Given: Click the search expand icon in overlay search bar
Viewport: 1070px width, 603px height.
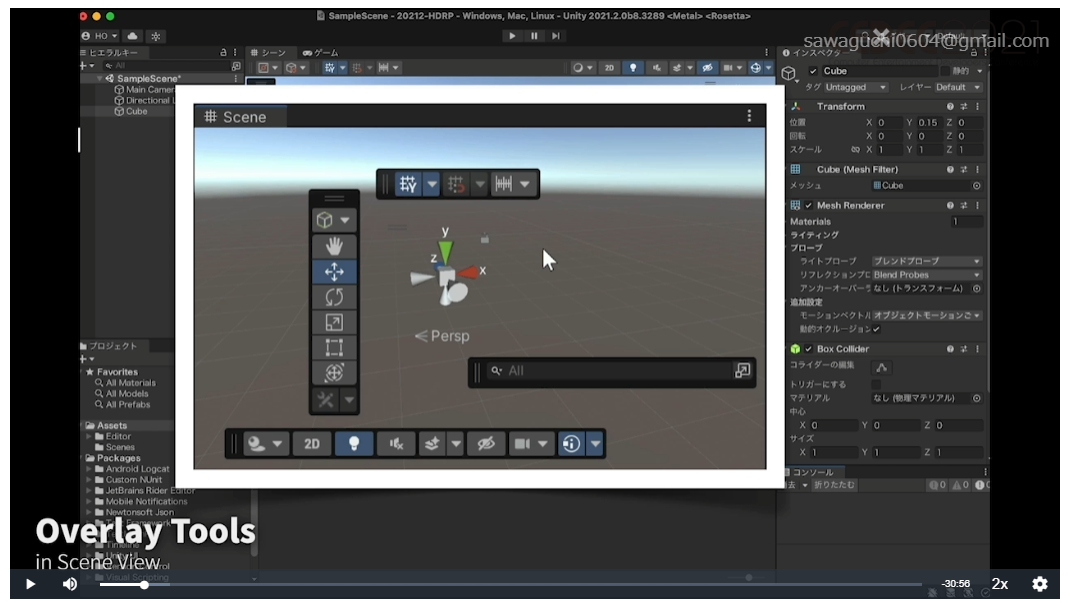Looking at the screenshot, I should click(x=742, y=370).
